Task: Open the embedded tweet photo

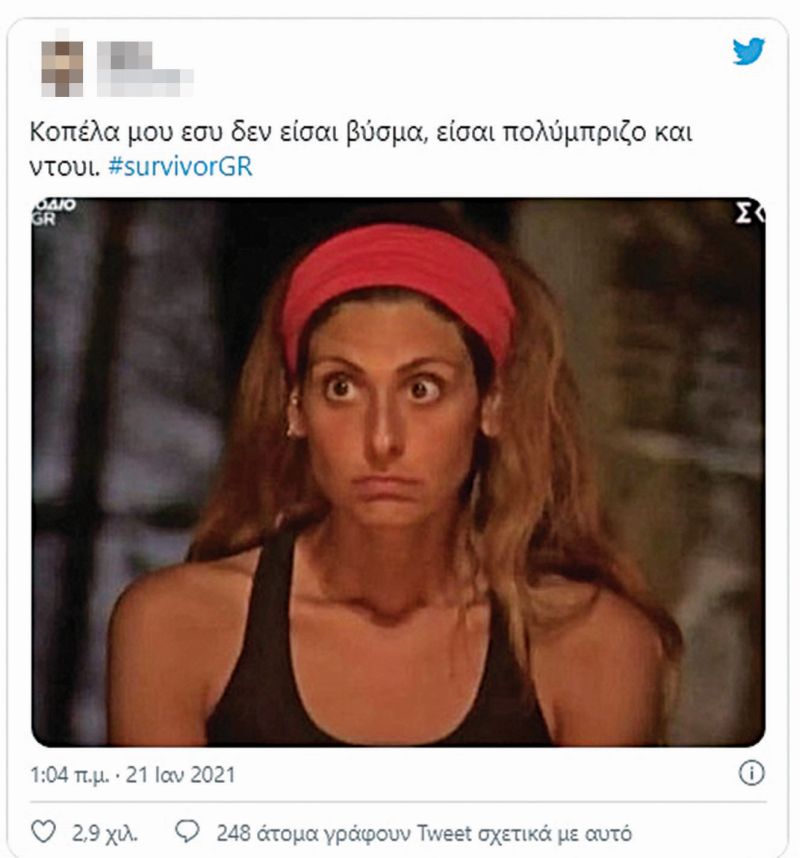Action: [398, 472]
